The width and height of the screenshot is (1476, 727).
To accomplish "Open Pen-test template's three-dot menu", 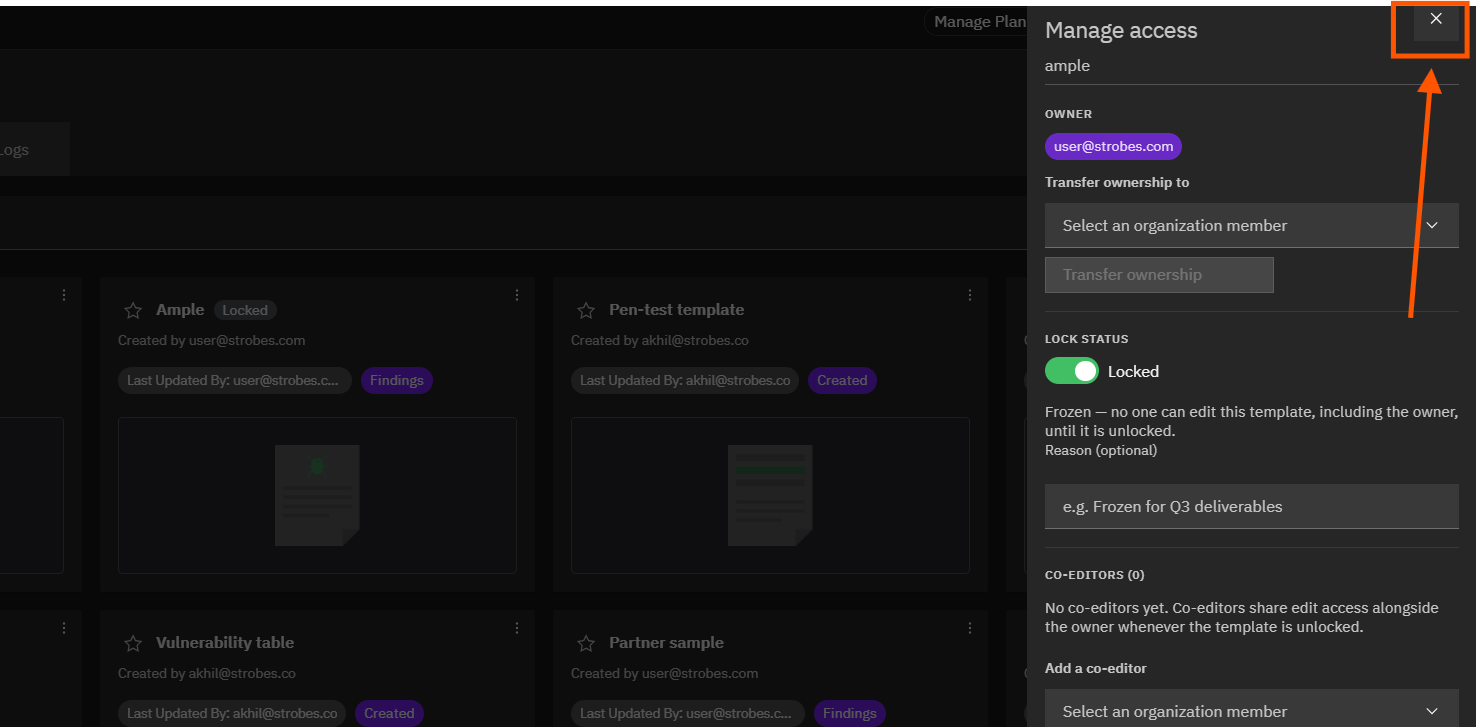I will 970,295.
